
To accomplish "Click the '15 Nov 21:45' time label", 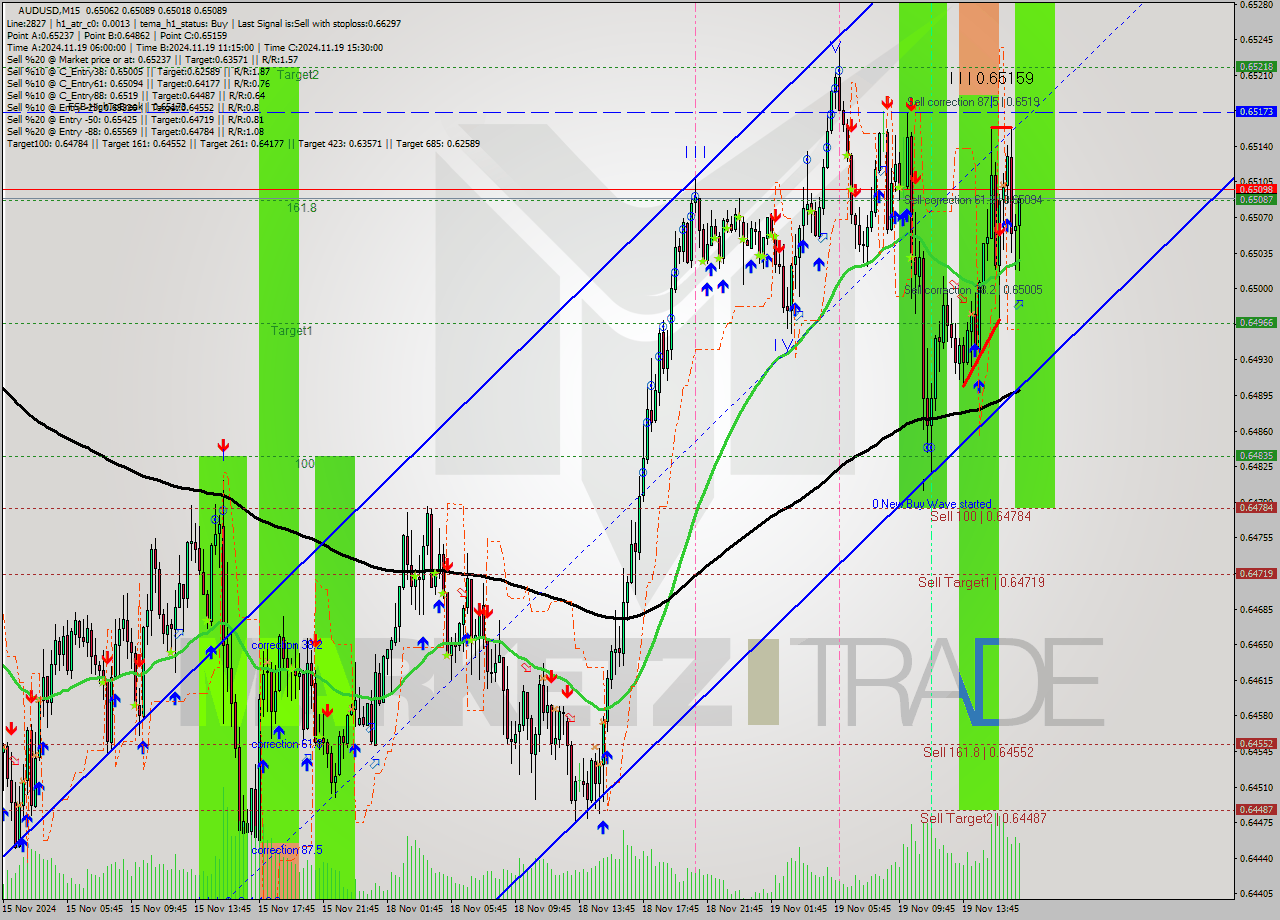I will pos(349,909).
